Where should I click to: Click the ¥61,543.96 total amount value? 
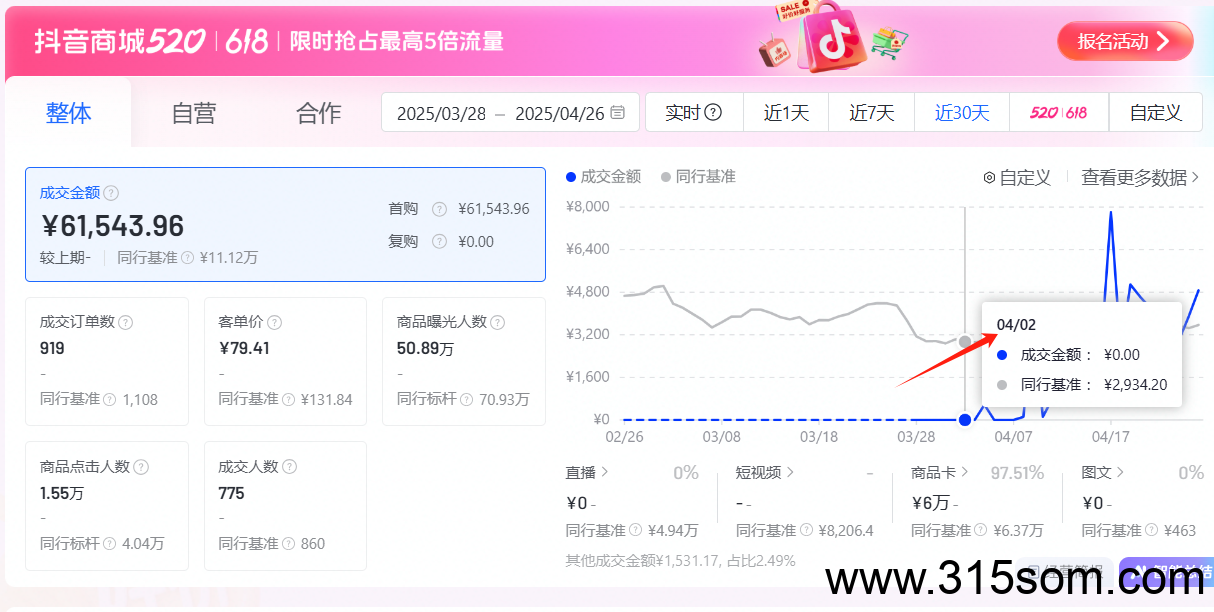pyautogui.click(x=112, y=226)
